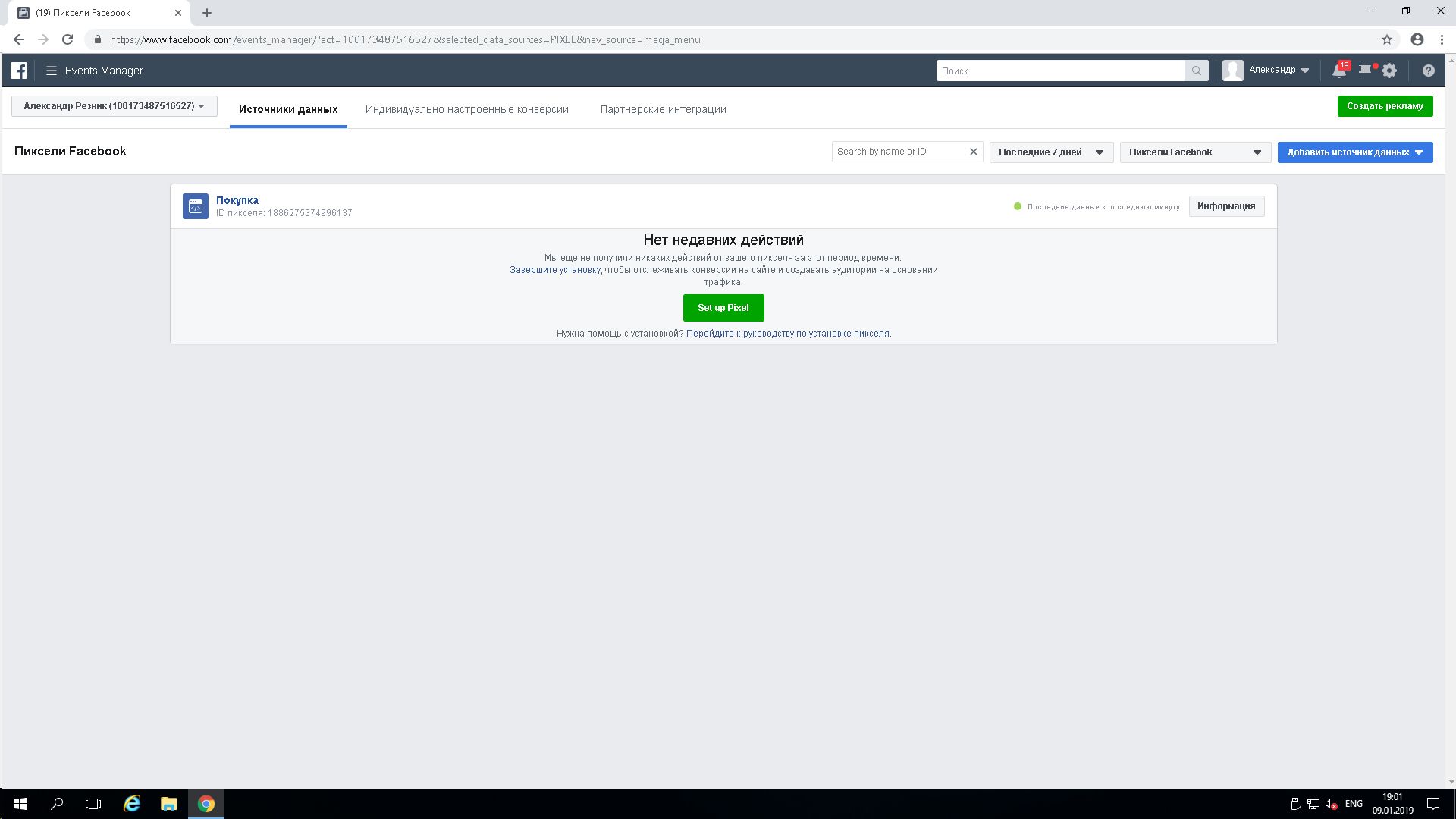Reload the page with the refresh icon
This screenshot has width=1456, height=819.
click(x=67, y=39)
